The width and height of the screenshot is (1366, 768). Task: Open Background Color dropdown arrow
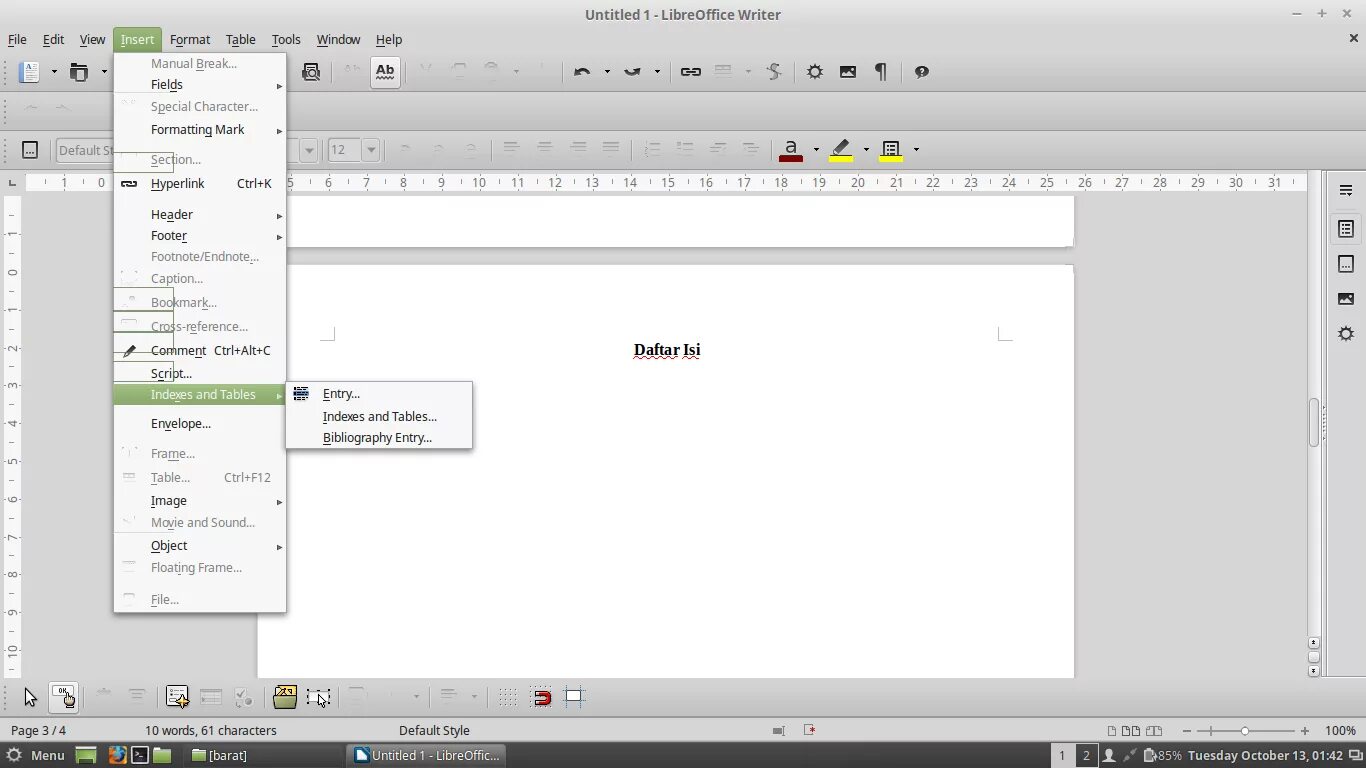916,150
